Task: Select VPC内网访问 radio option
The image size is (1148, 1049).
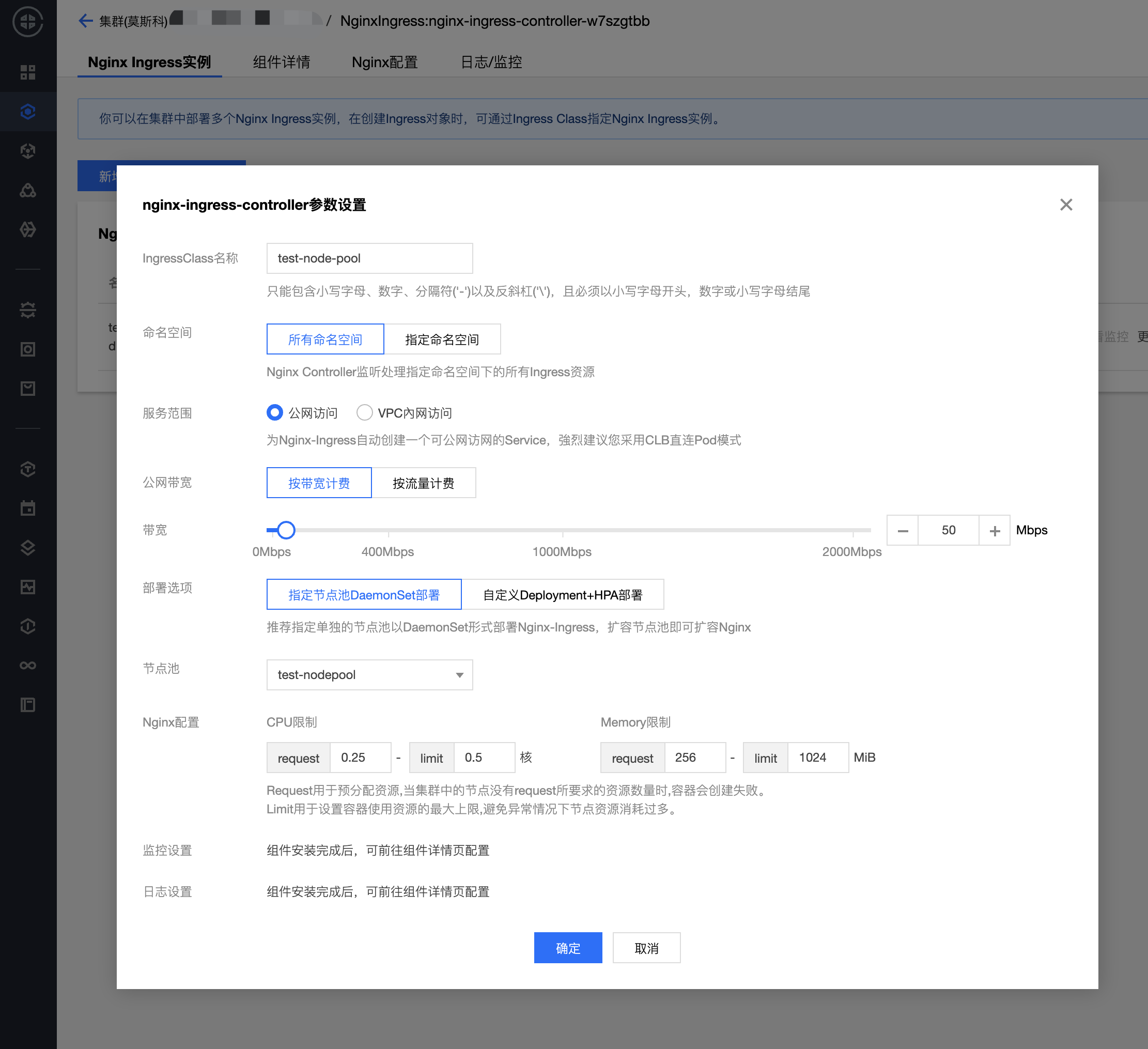Action: pos(364,412)
